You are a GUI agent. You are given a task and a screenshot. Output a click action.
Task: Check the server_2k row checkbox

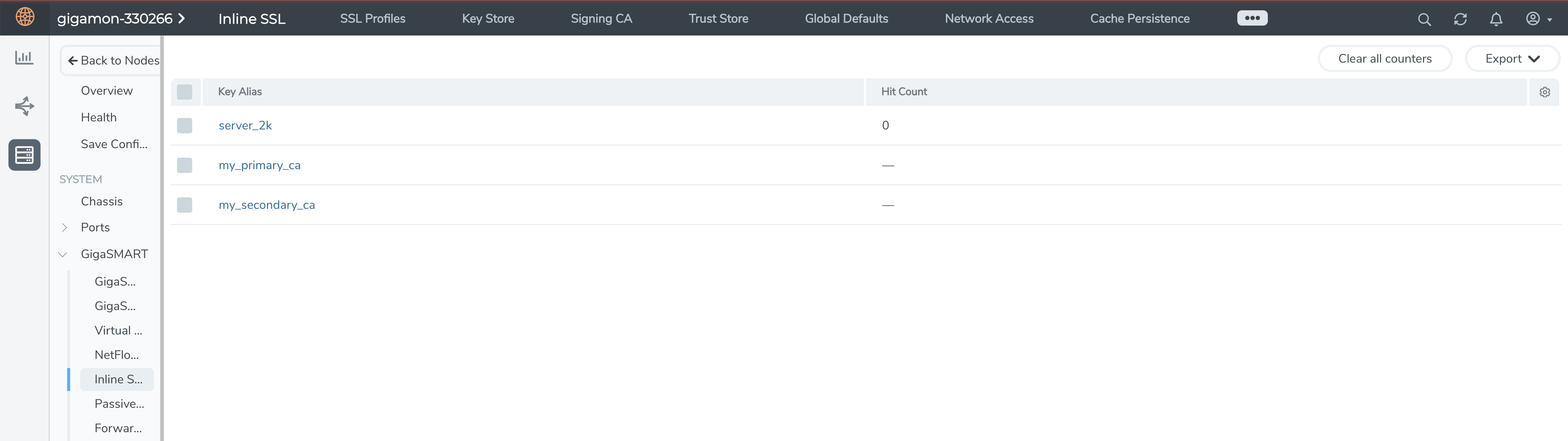pos(185,126)
